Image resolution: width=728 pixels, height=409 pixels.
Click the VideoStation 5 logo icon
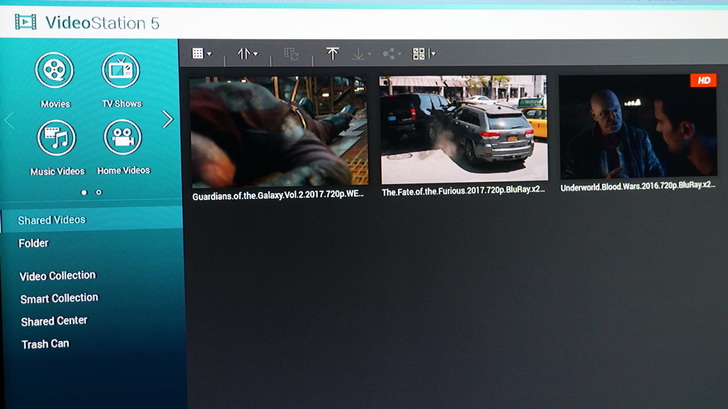(25, 22)
